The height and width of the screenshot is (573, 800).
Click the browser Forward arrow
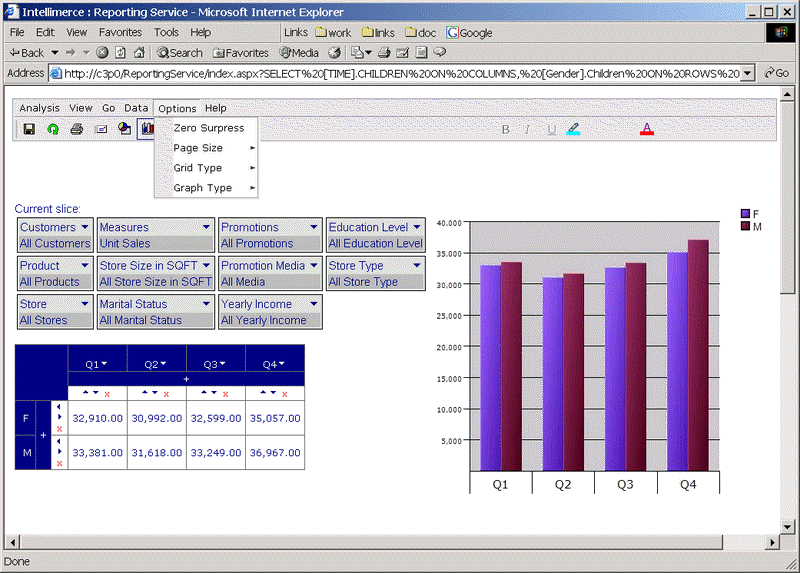pyautogui.click(x=70, y=53)
